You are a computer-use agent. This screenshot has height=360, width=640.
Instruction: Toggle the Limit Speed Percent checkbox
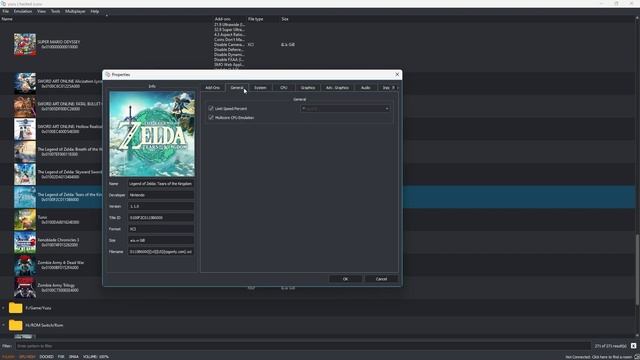click(x=211, y=108)
